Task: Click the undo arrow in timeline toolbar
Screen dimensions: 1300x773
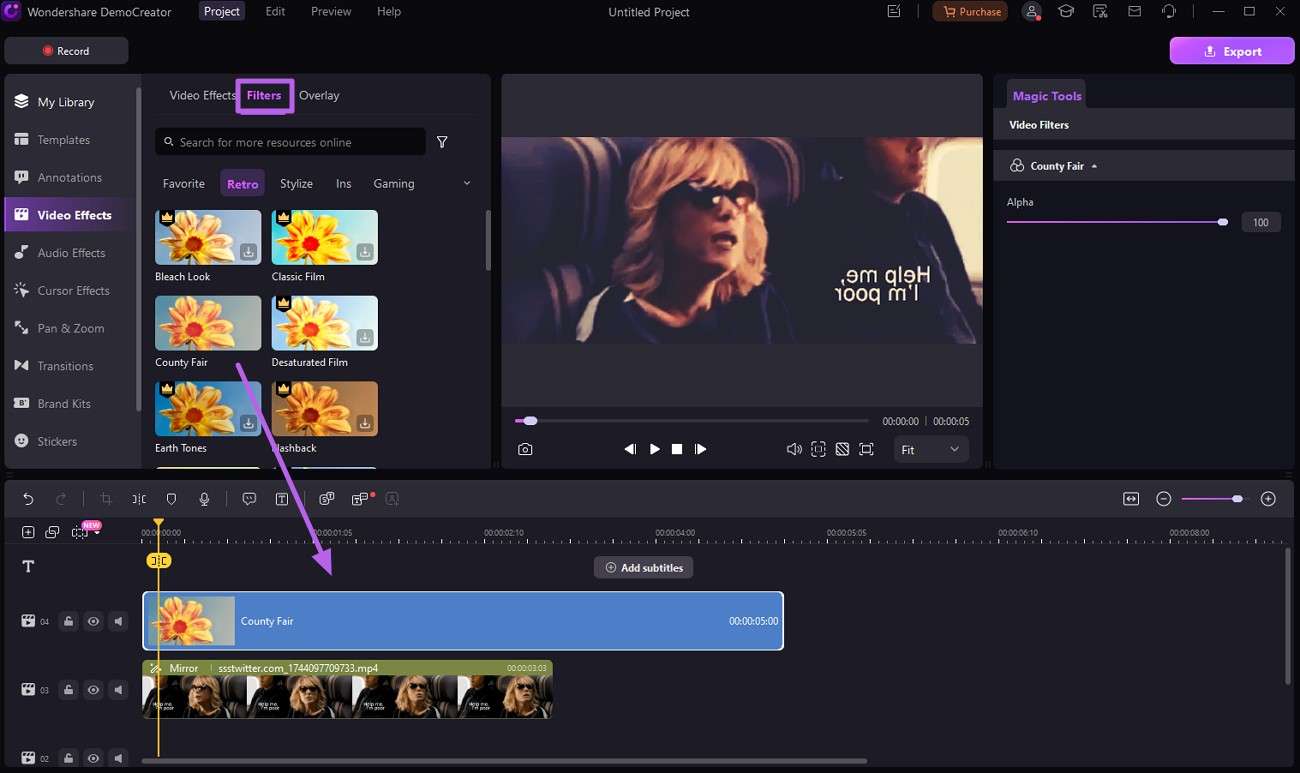Action: pyautogui.click(x=28, y=499)
